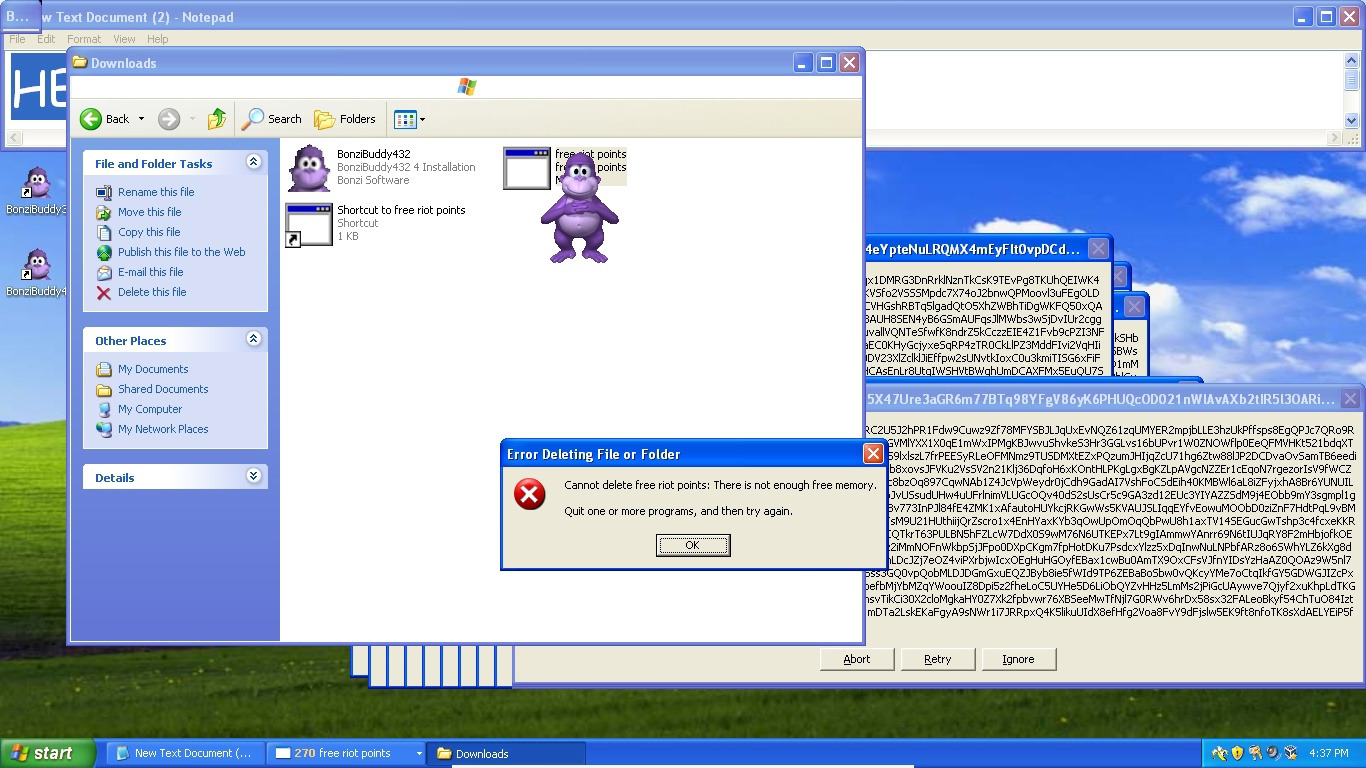
Task: Go up one folder level
Action: click(217, 119)
